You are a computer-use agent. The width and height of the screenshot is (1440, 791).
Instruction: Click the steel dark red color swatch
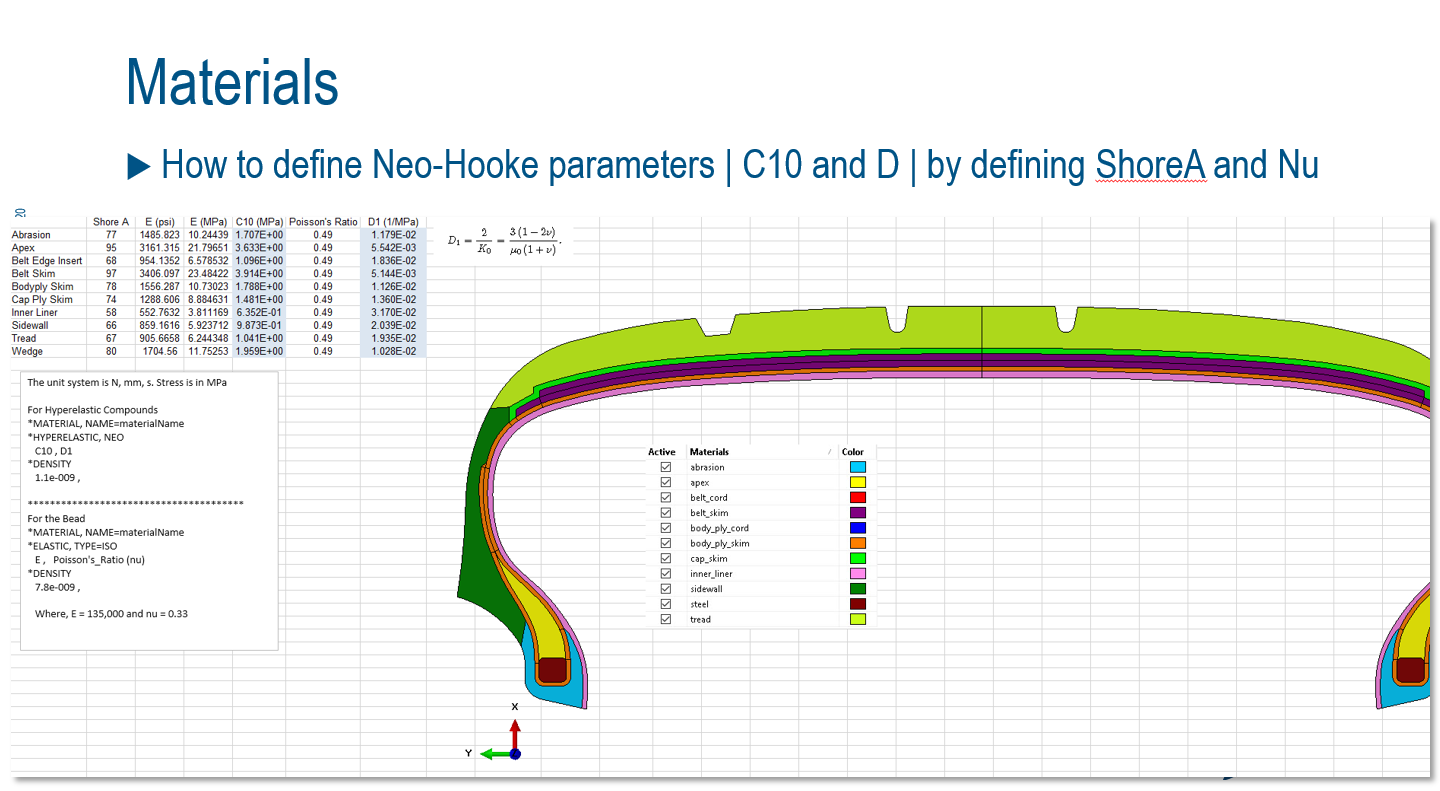[857, 604]
